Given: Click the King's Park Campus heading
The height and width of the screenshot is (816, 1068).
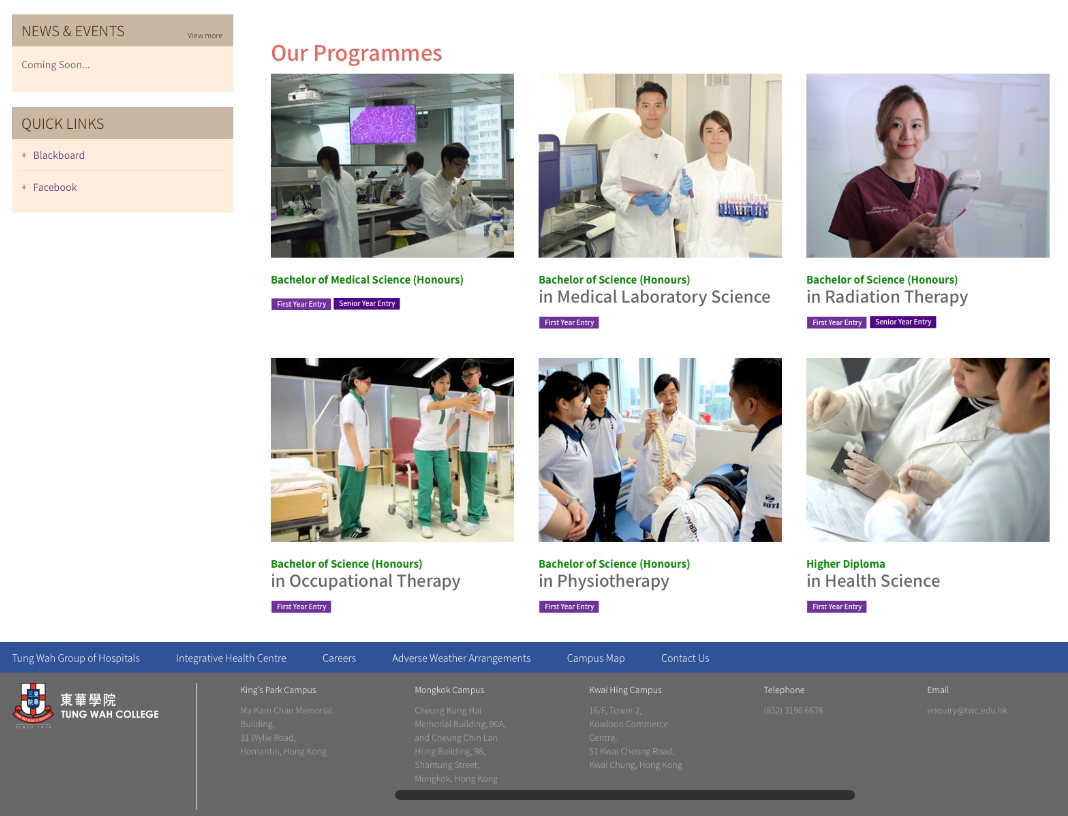Looking at the screenshot, I should coord(278,690).
